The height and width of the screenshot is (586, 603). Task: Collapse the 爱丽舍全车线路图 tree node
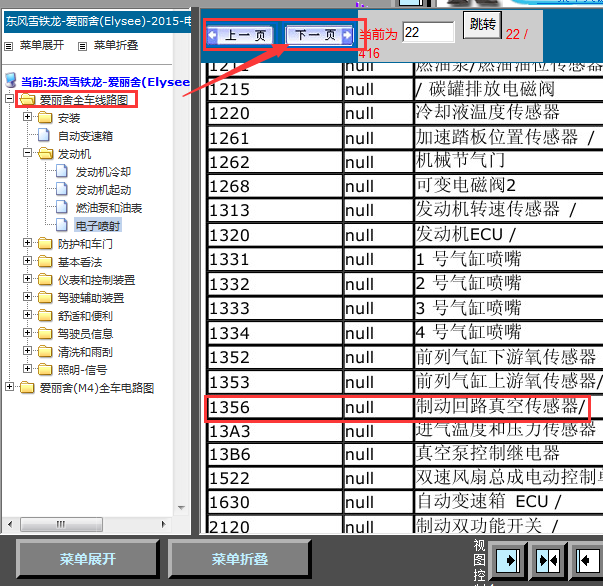(x=10, y=100)
